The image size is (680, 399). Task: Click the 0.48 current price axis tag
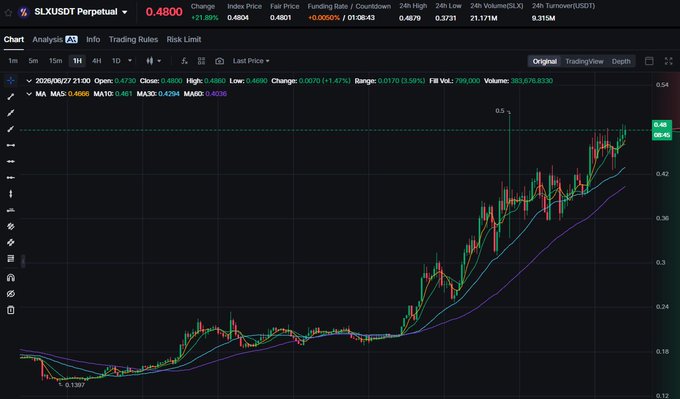[662, 130]
